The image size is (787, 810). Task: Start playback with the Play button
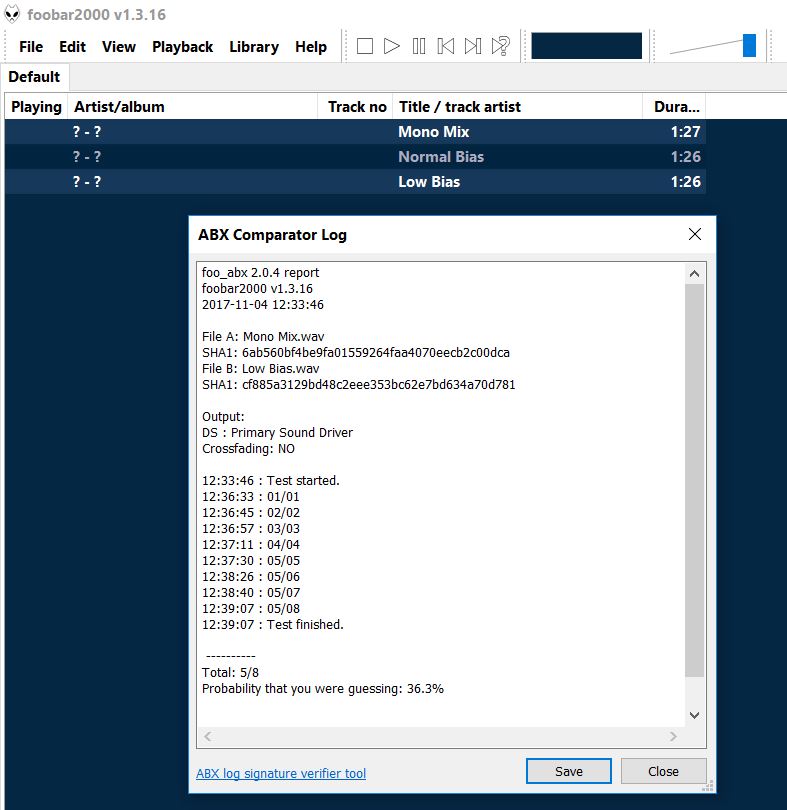(392, 46)
